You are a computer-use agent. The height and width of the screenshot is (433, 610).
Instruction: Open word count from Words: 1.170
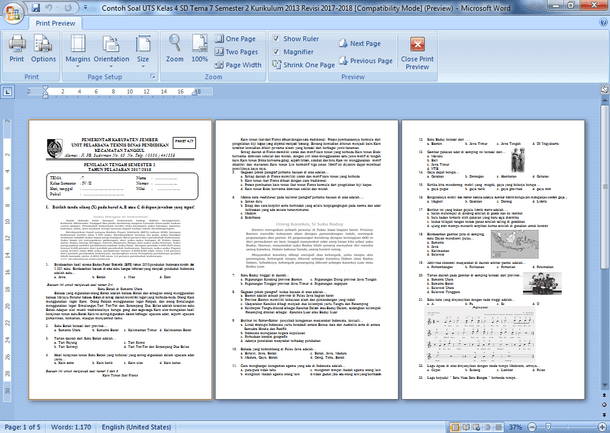click(71, 427)
